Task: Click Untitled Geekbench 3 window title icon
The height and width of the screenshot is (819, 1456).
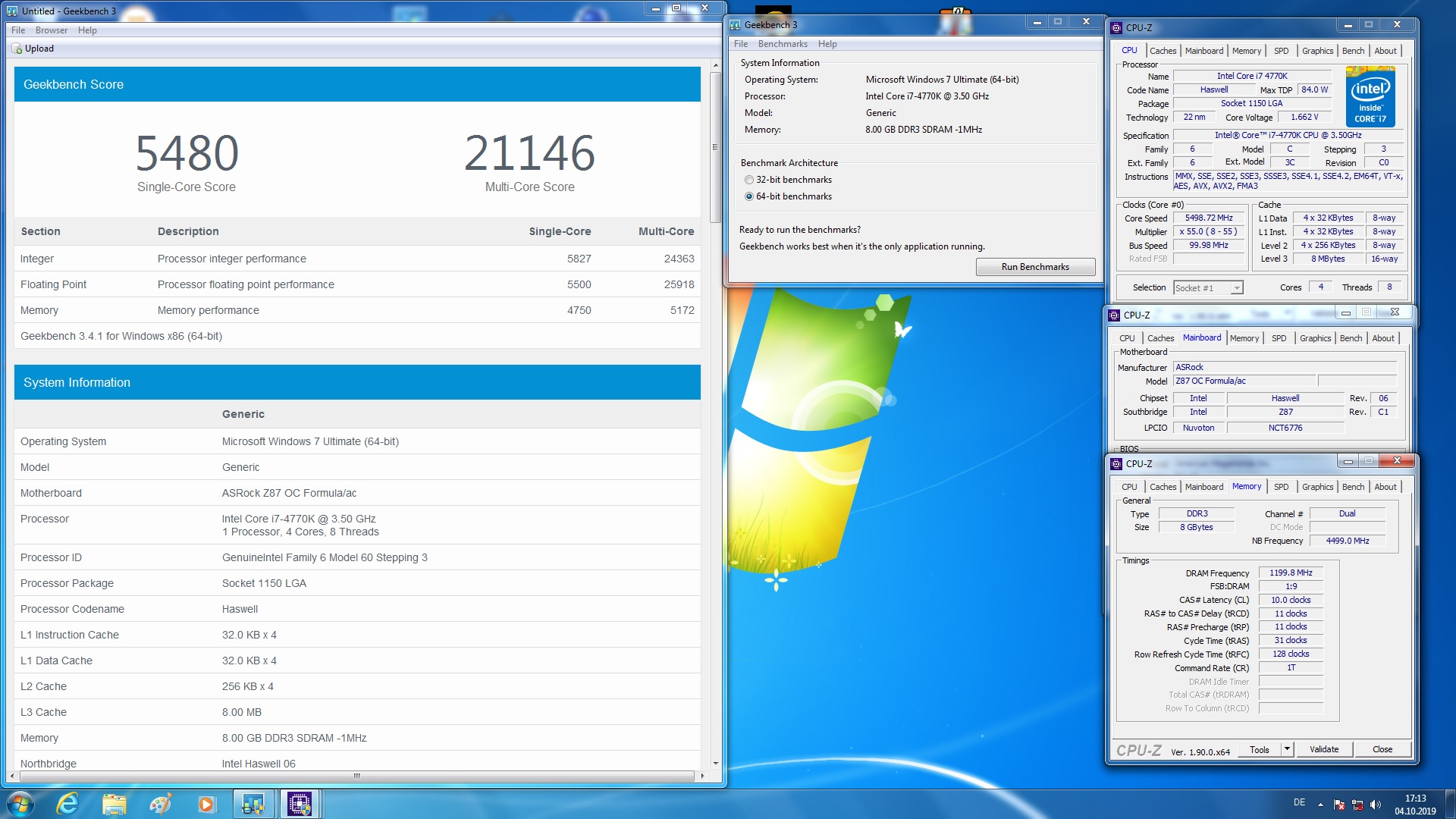Action: click(12, 11)
